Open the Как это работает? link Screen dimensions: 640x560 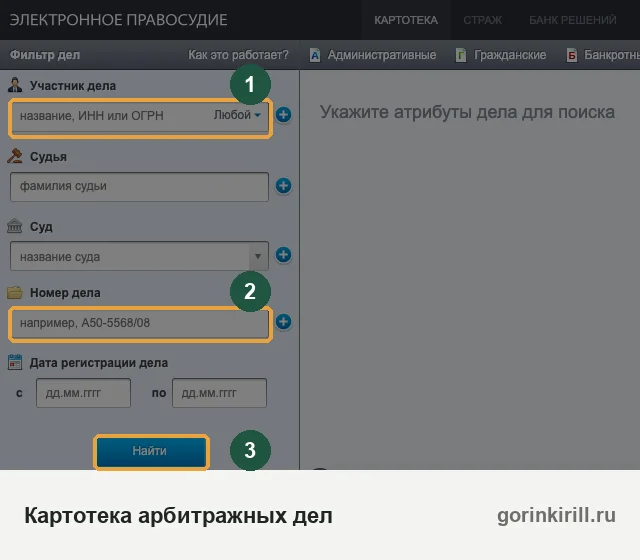pyautogui.click(x=238, y=55)
